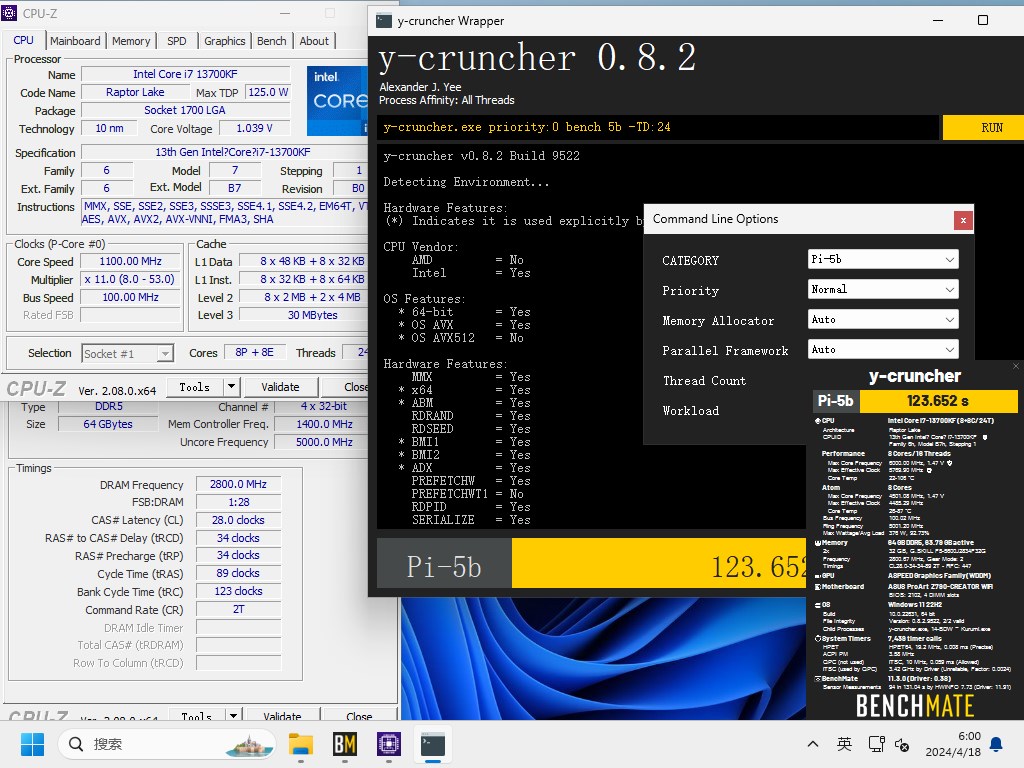Open File Explorer from taskbar

click(x=301, y=744)
